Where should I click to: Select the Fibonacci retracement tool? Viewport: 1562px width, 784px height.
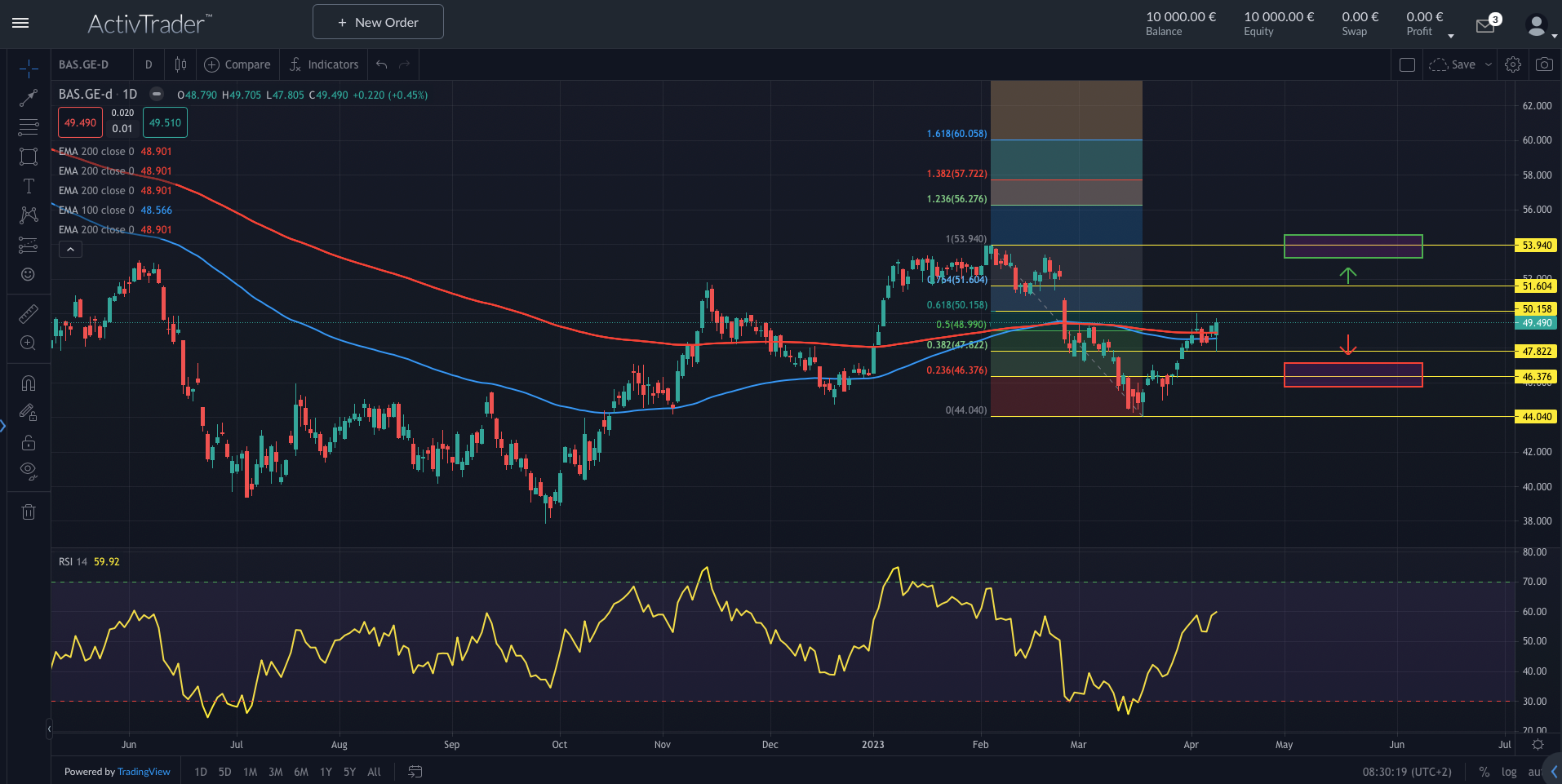point(29,127)
